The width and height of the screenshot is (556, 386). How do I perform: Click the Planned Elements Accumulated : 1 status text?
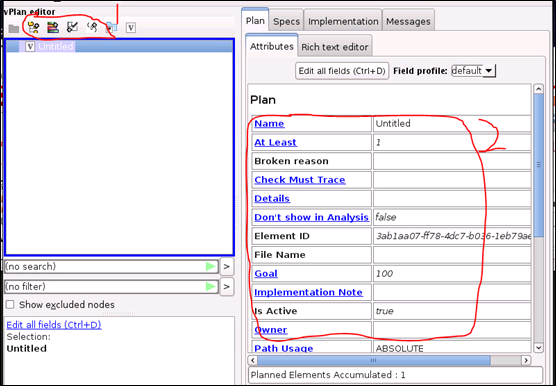[x=328, y=375]
